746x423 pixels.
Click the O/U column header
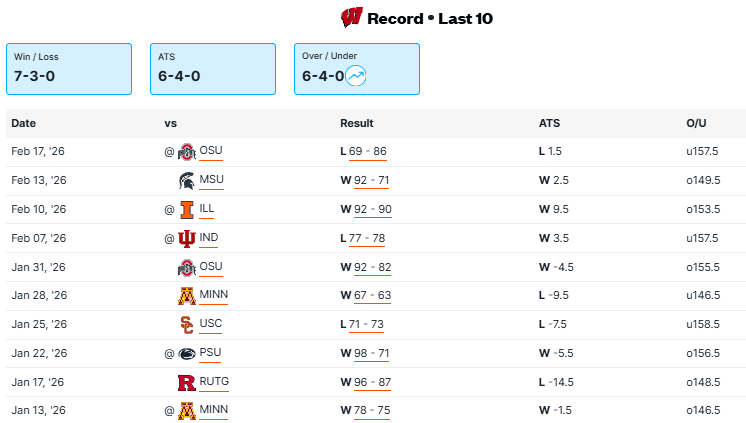(696, 123)
